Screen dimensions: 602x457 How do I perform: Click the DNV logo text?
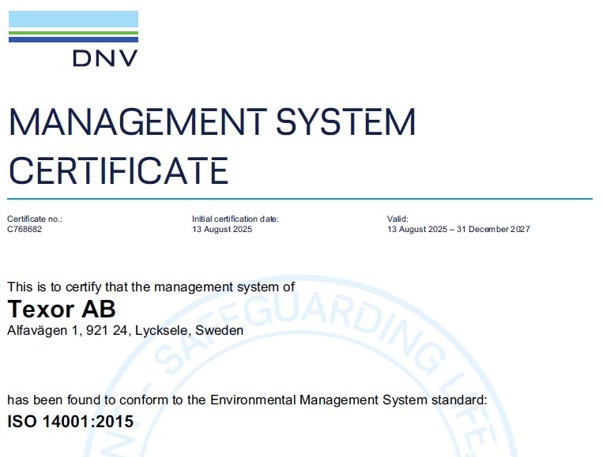[104, 57]
